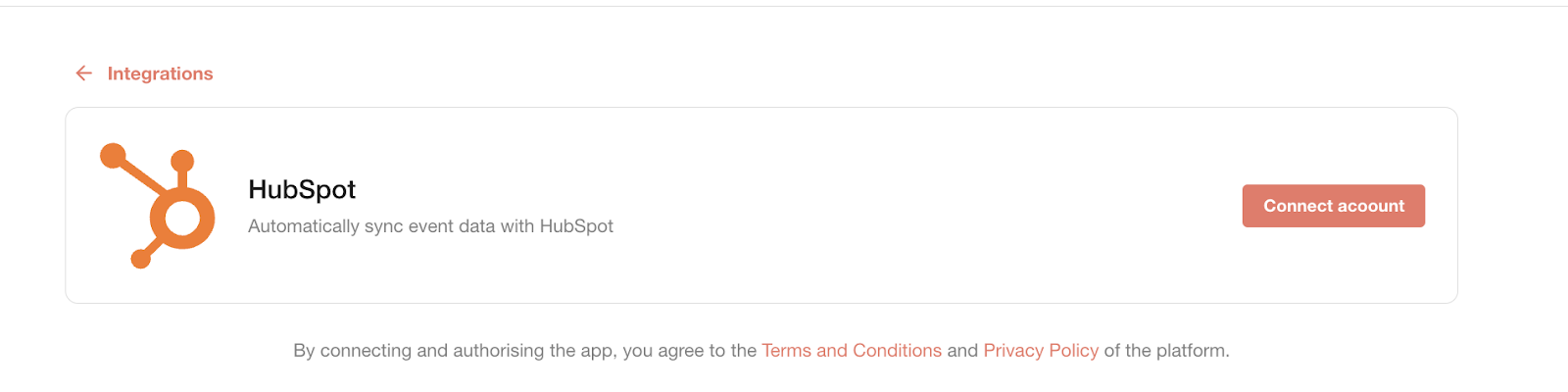This screenshot has width=1568, height=392.
Task: Select the HubSpot logo's central ring
Action: pyautogui.click(x=182, y=218)
